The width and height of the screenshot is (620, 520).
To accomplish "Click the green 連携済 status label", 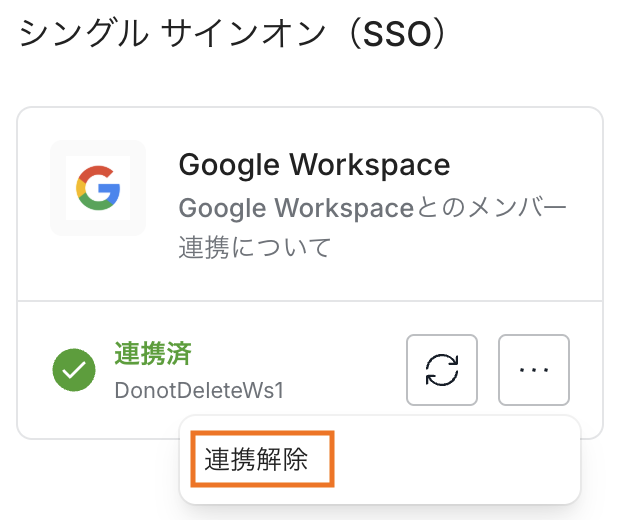I will point(152,353).
